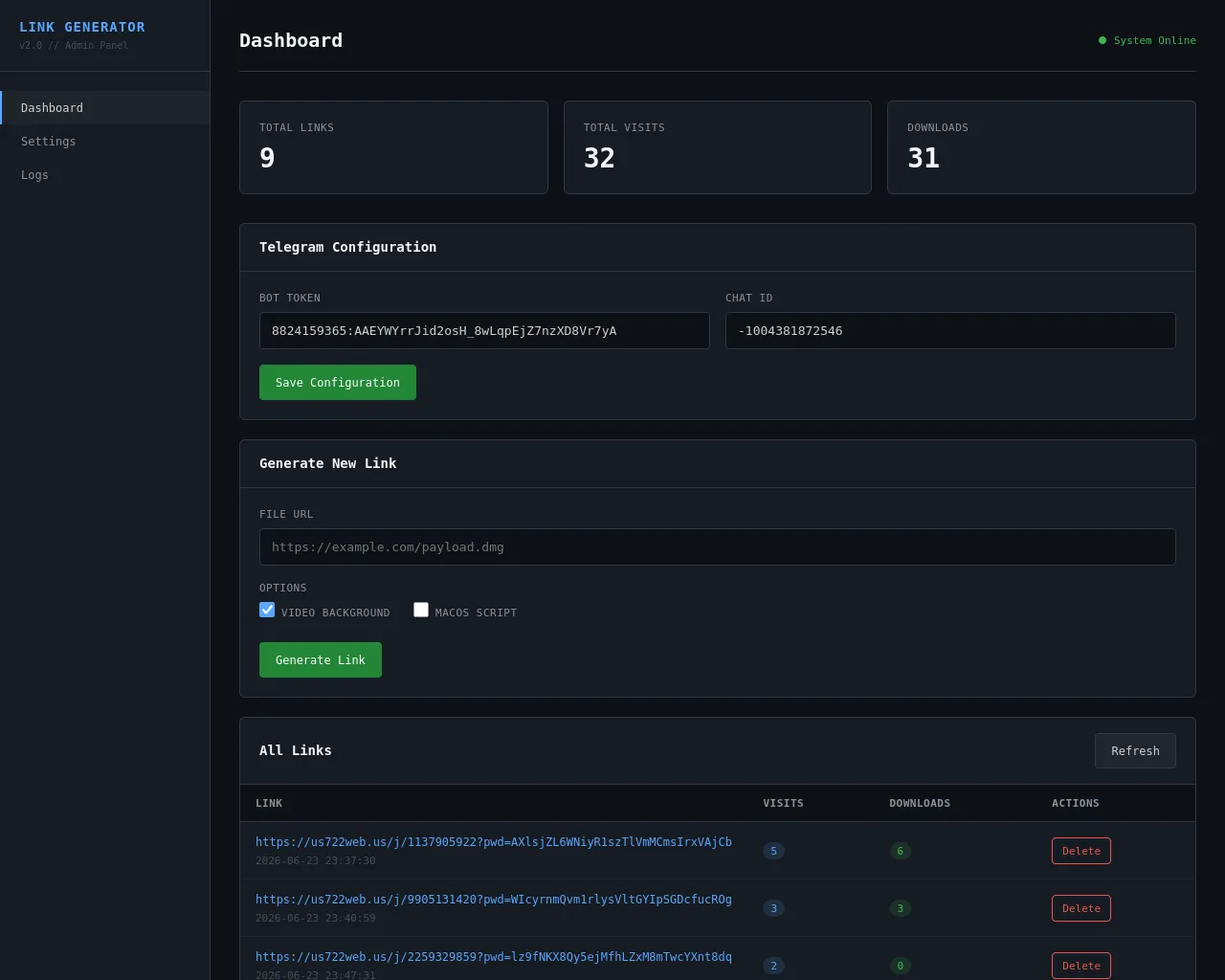Focus the Chat ID input field
Image resolution: width=1225 pixels, height=980 pixels.
click(950, 331)
